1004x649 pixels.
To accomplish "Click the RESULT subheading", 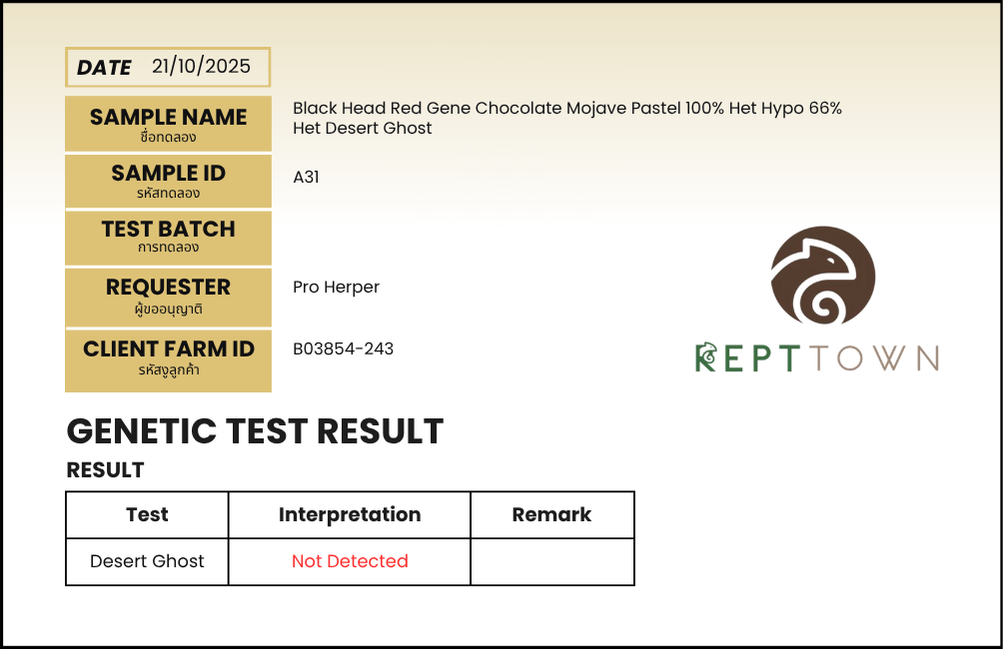I will [x=105, y=470].
